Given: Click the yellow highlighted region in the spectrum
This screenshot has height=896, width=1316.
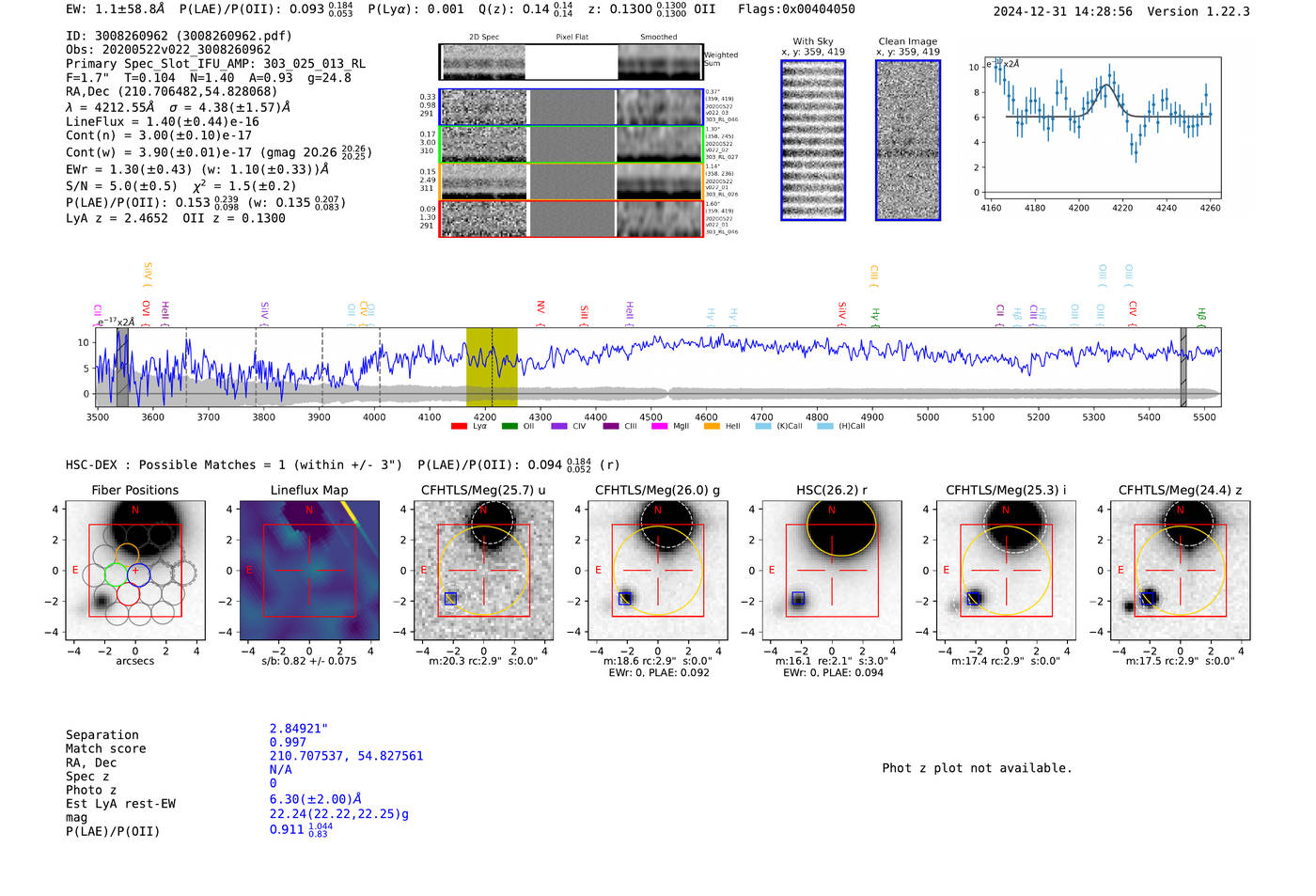Looking at the screenshot, I should click(492, 367).
